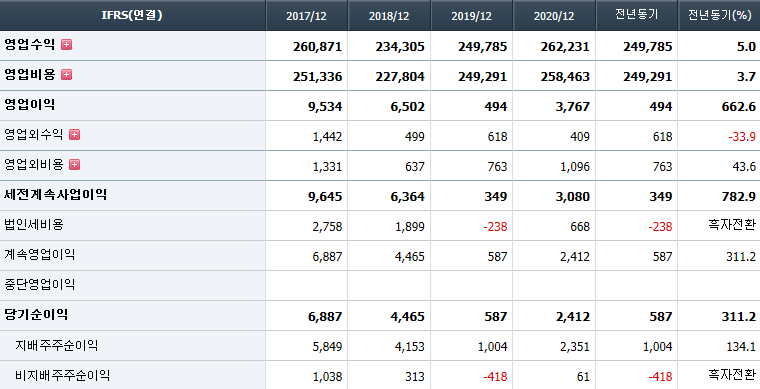The height and width of the screenshot is (389, 760).
Task: Expand the 영업외비용 row plus icon
Action: 75,165
